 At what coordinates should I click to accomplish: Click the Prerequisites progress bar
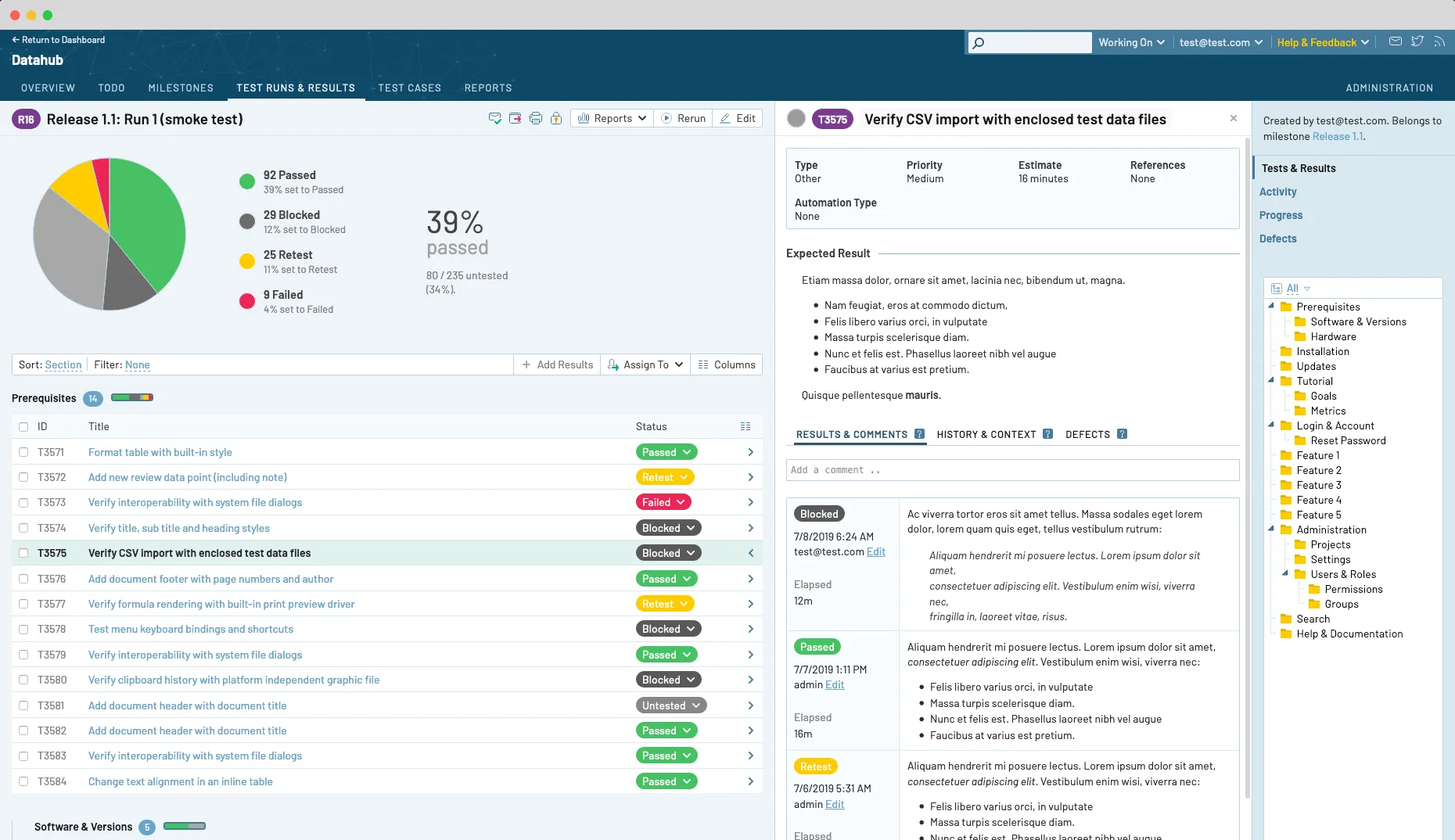tap(131, 398)
